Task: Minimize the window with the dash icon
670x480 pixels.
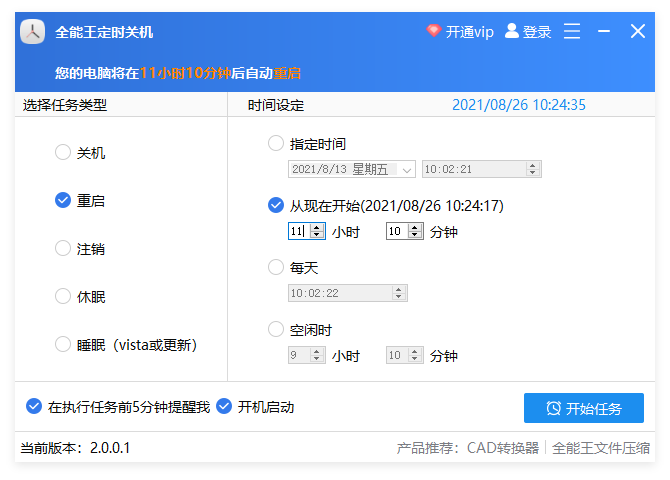Action: [x=604, y=32]
